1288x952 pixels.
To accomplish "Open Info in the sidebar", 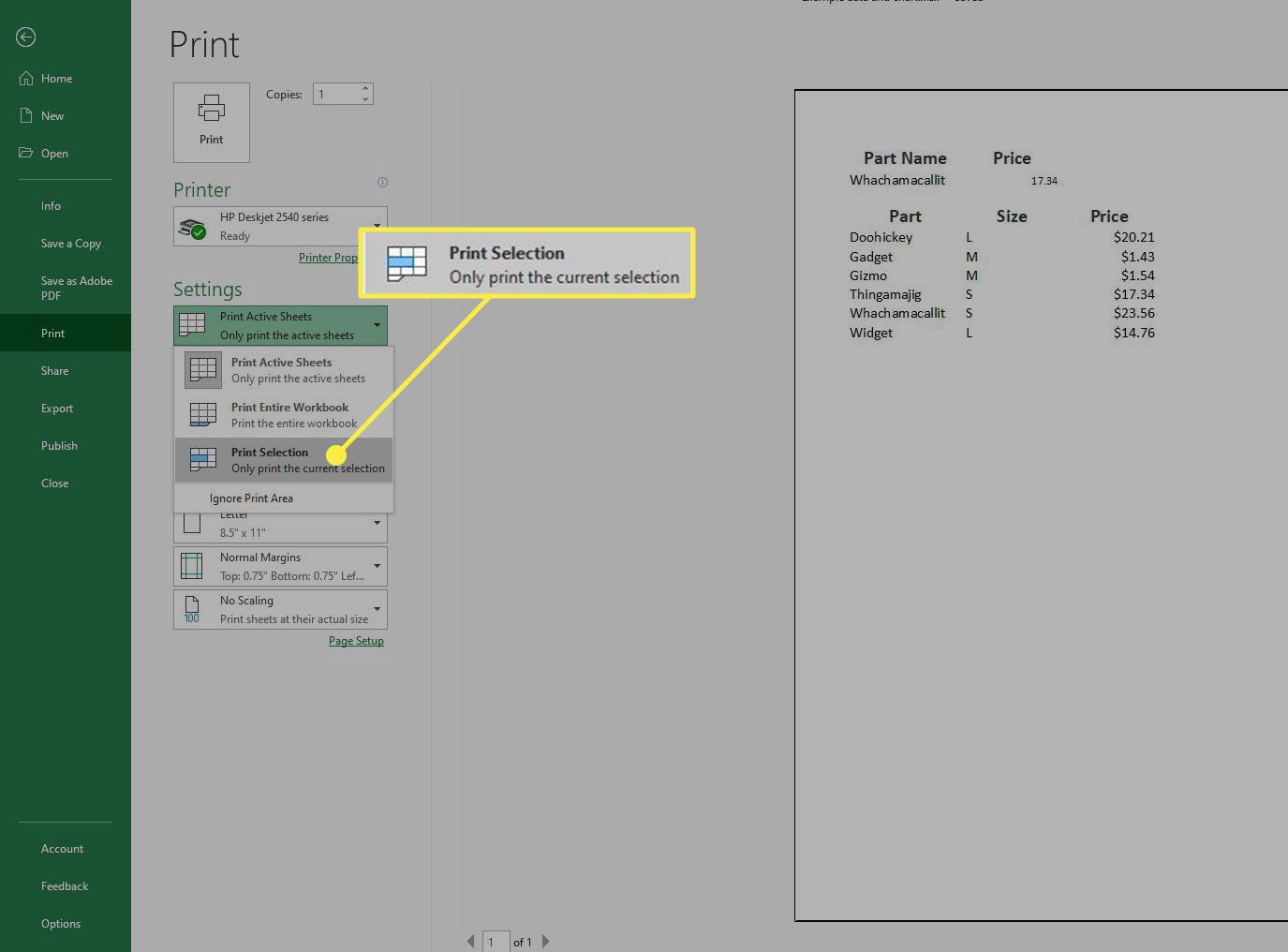I will tap(51, 206).
